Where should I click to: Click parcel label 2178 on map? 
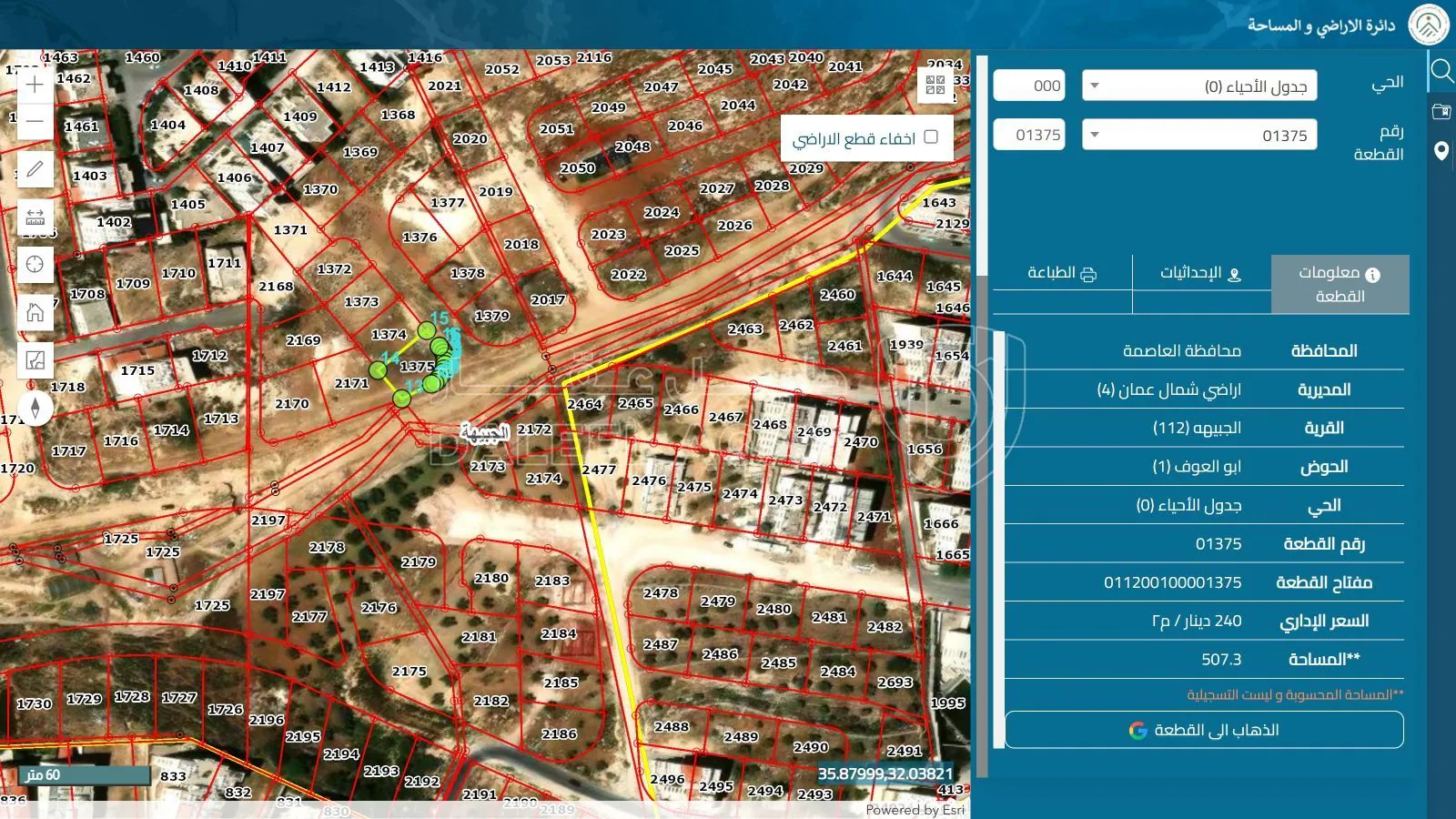pos(327,547)
